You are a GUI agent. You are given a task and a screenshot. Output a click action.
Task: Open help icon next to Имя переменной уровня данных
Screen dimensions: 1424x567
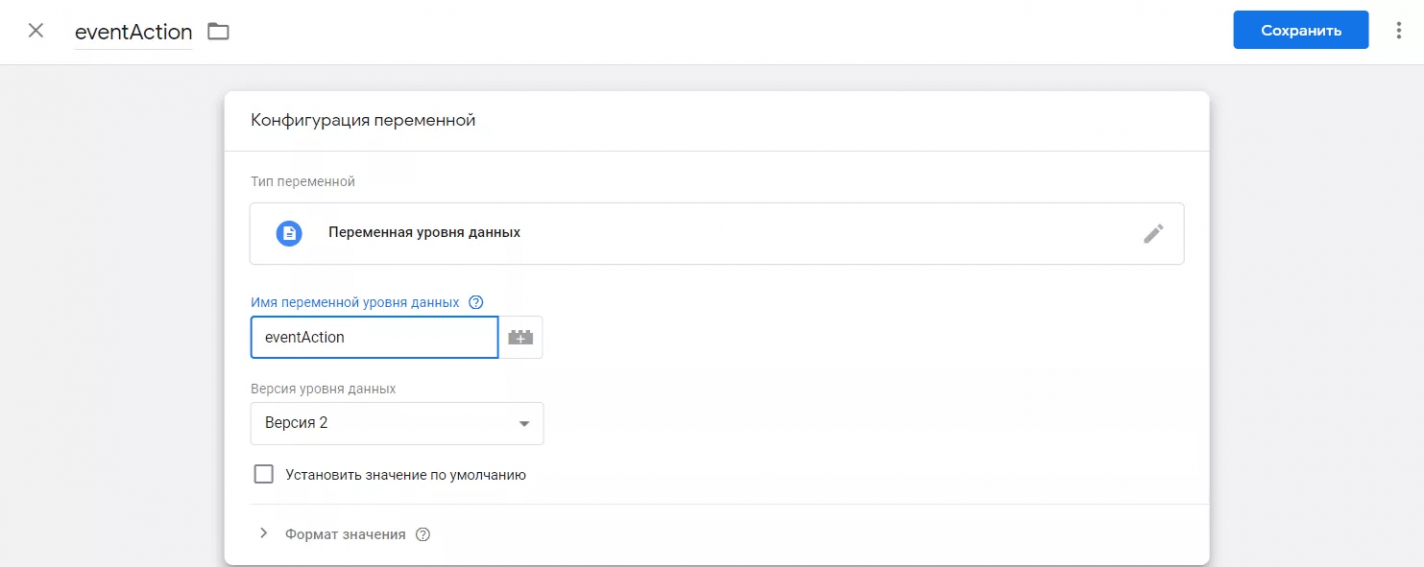click(x=476, y=302)
